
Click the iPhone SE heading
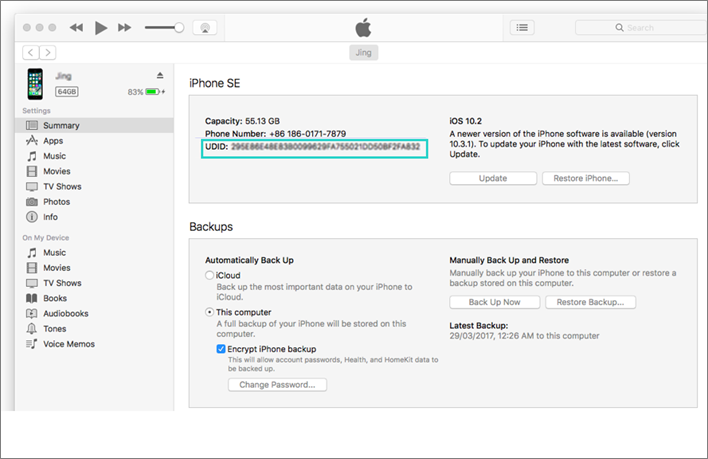[x=214, y=83]
